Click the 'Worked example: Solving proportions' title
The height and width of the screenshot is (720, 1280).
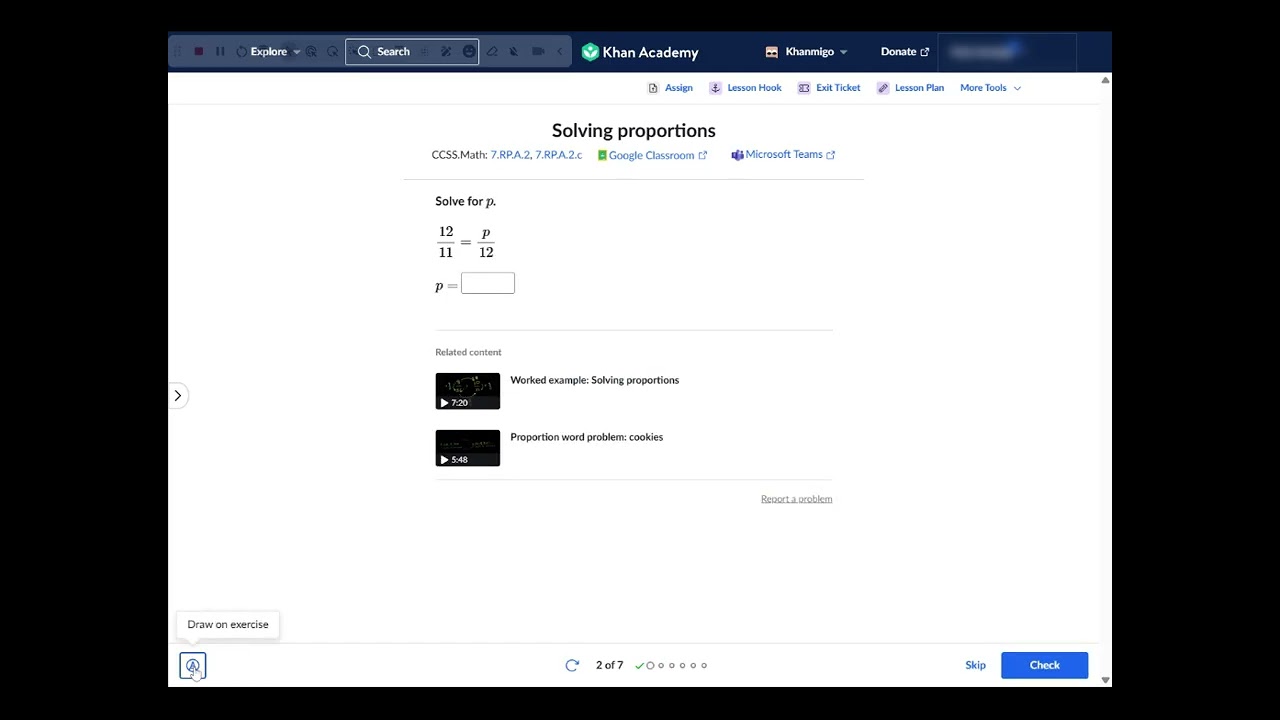pyautogui.click(x=594, y=380)
